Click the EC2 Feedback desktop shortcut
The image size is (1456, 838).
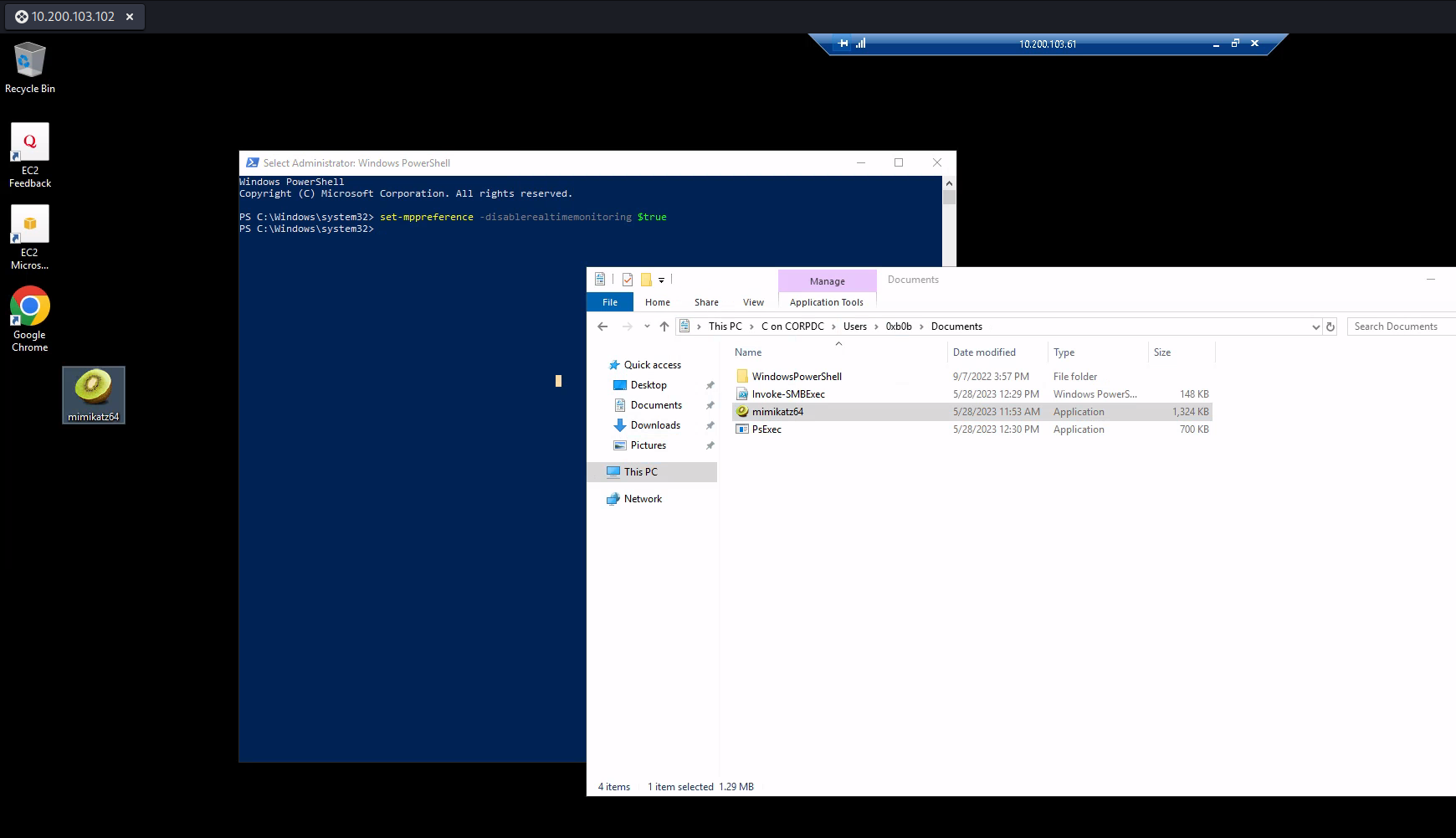(x=30, y=155)
